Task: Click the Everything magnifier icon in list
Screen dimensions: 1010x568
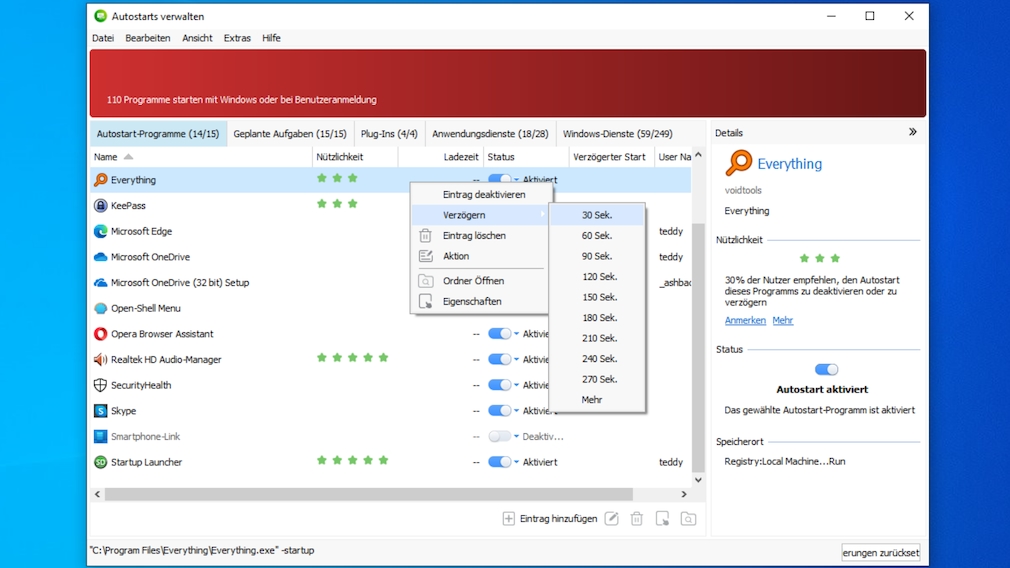Action: pos(100,180)
